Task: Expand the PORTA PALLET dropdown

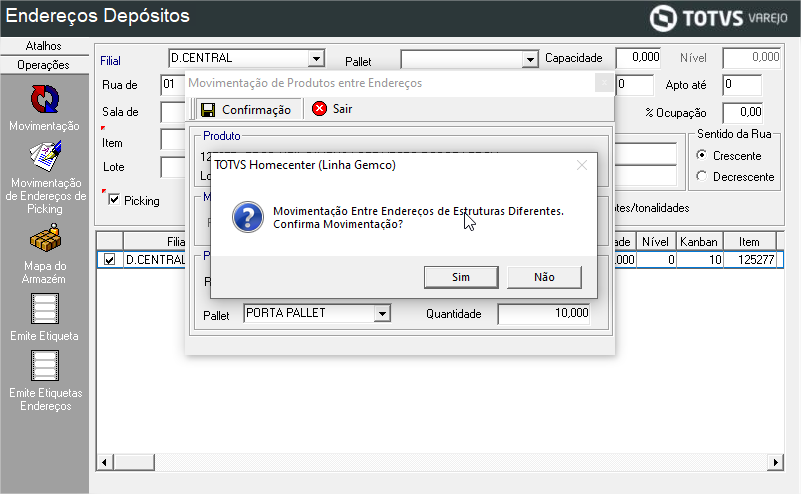Action: pos(382,313)
